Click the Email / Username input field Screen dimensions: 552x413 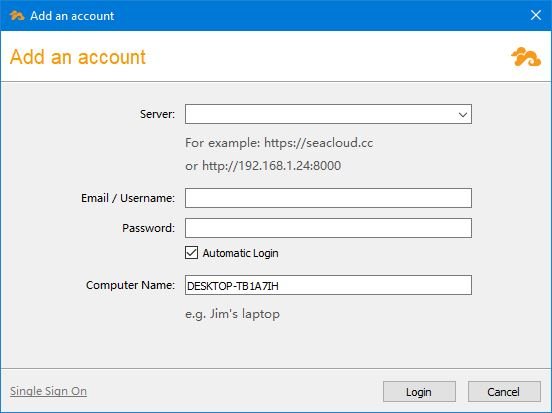coord(328,198)
